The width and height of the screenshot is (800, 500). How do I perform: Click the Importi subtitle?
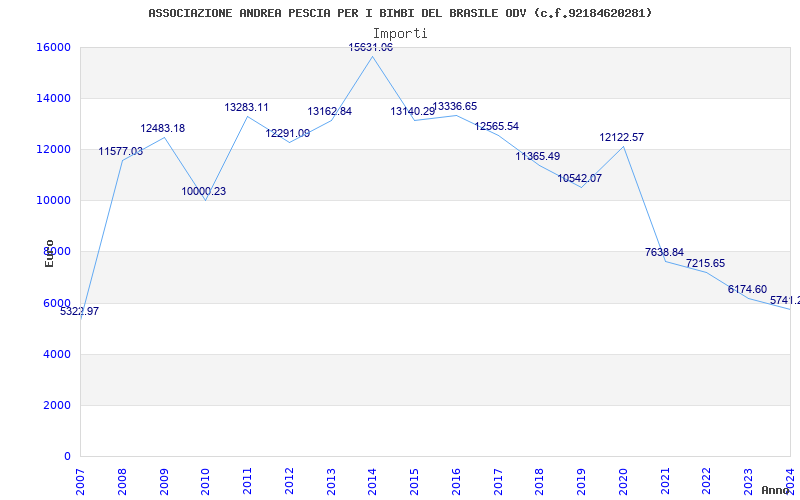pyautogui.click(x=400, y=33)
